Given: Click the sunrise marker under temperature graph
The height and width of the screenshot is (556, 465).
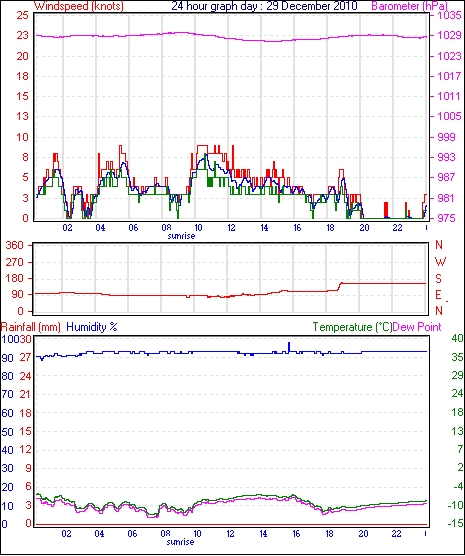Looking at the screenshot, I should [181, 542].
